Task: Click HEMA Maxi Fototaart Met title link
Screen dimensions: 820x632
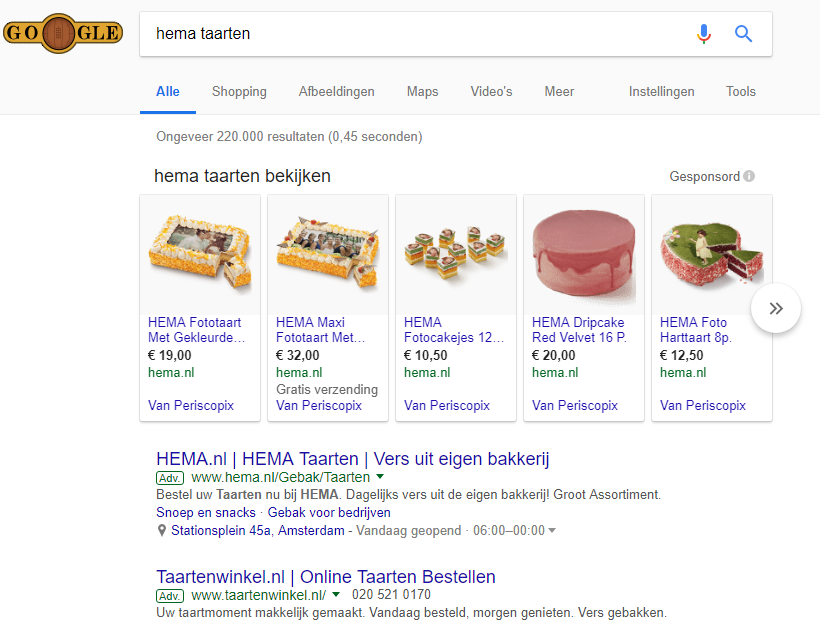Action: 321,330
